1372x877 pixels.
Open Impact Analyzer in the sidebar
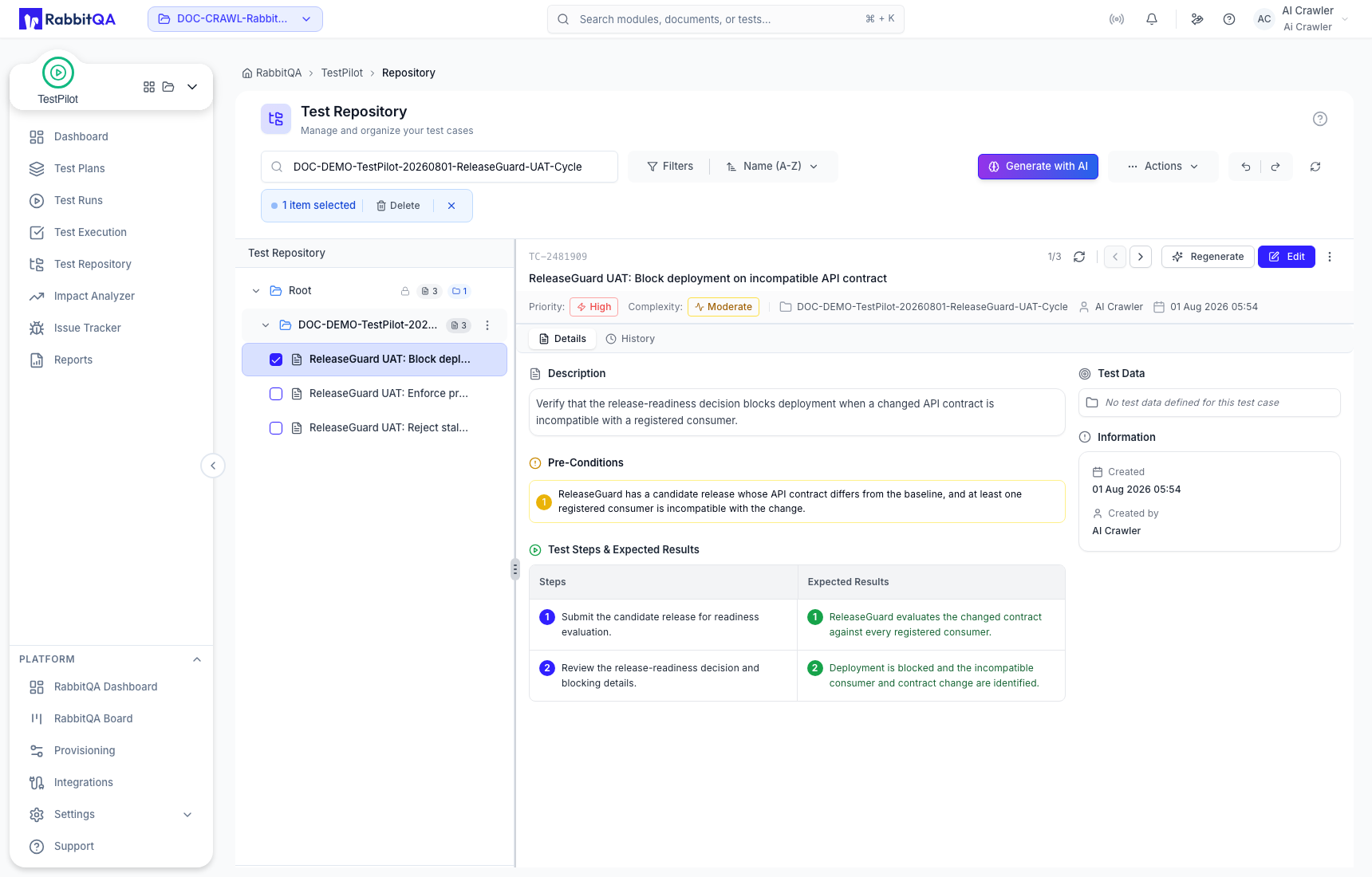[112, 297]
